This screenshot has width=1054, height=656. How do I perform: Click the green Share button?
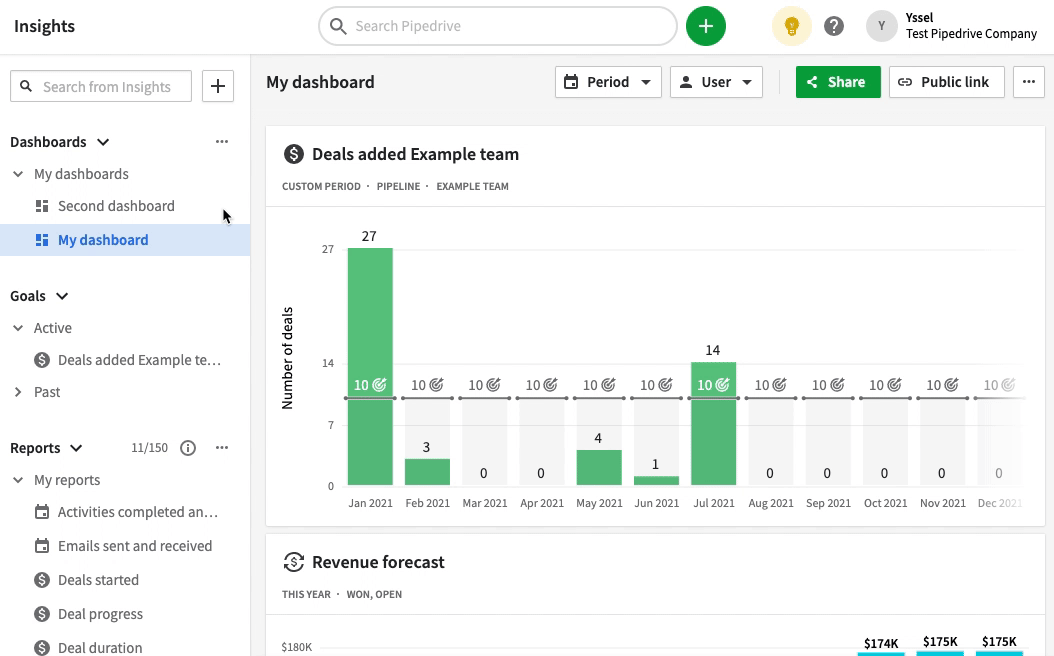point(838,82)
